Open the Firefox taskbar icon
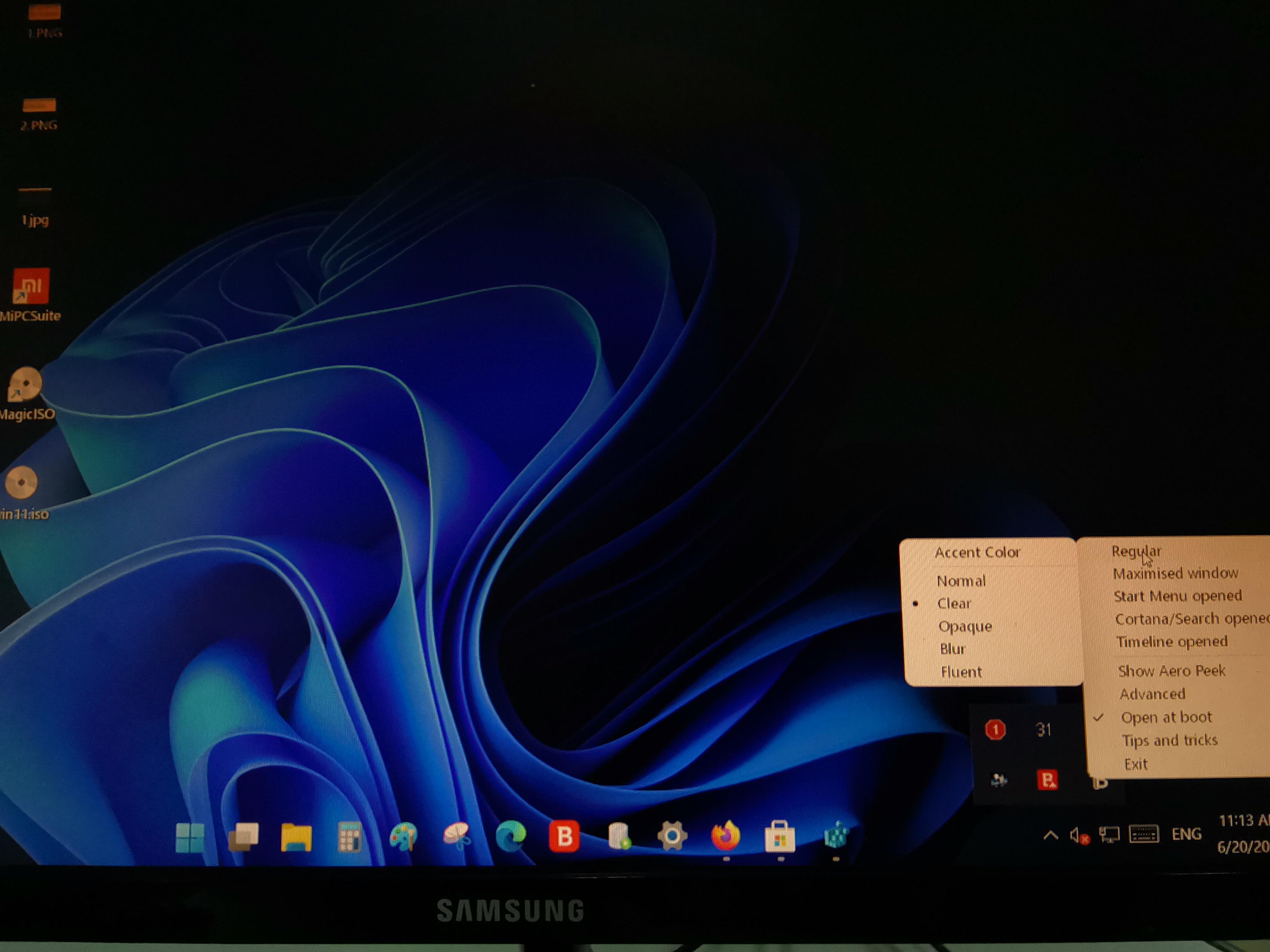 pos(725,835)
